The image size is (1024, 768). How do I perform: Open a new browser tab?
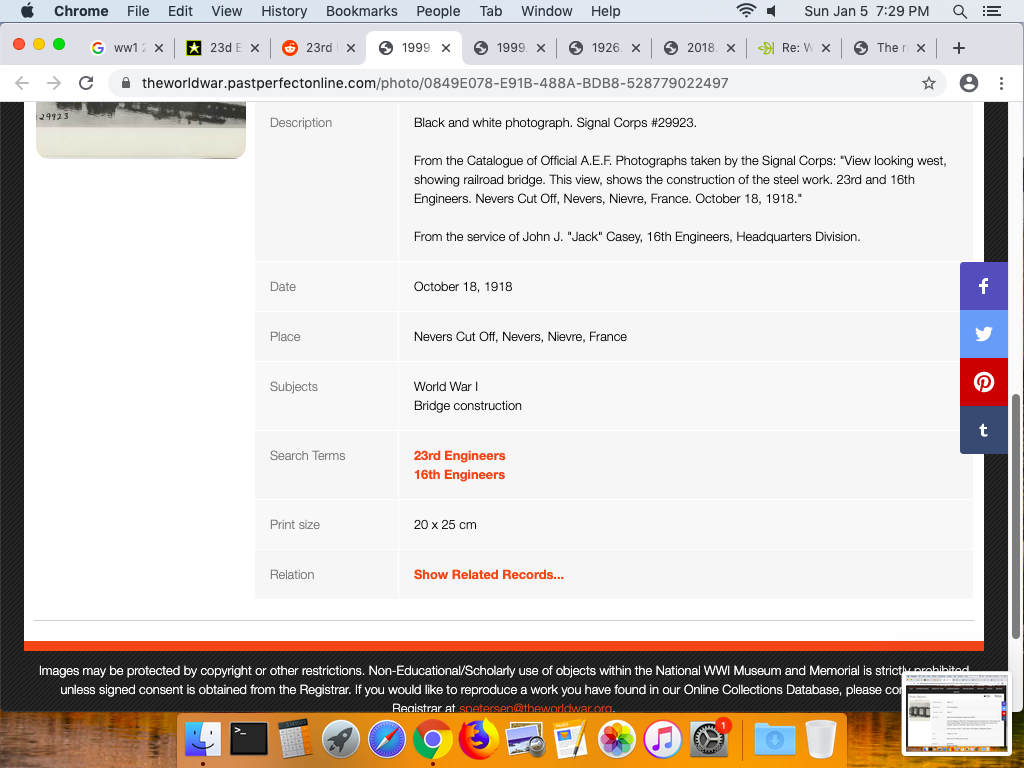click(x=958, y=48)
